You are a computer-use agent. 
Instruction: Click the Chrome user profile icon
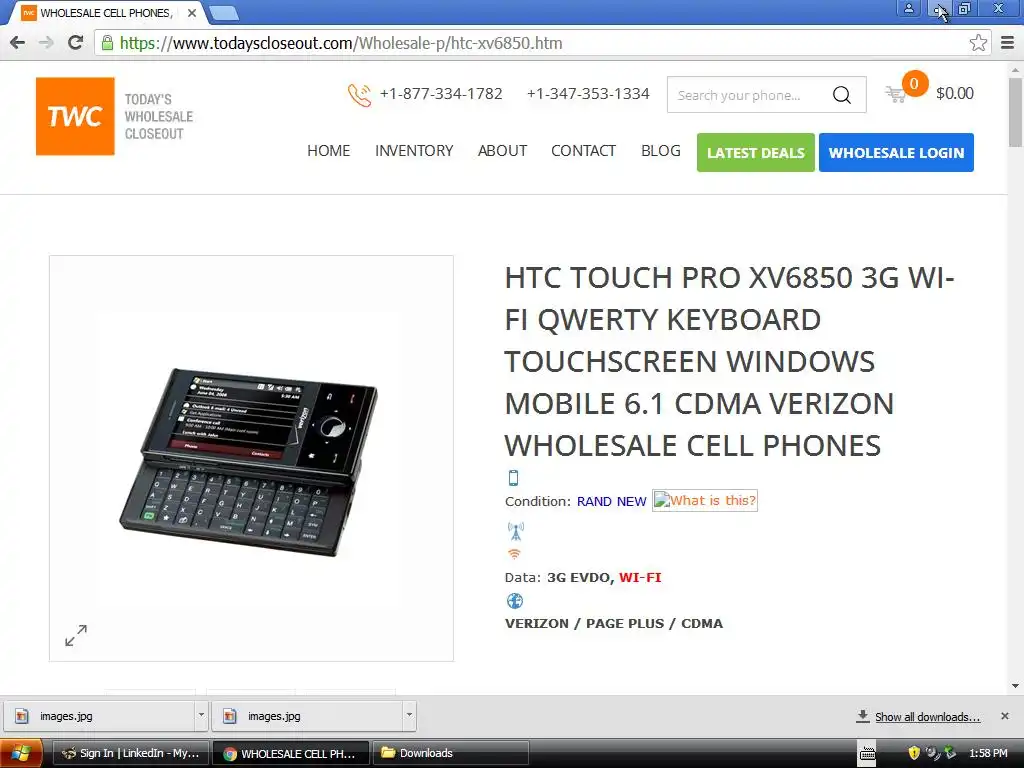(x=908, y=9)
